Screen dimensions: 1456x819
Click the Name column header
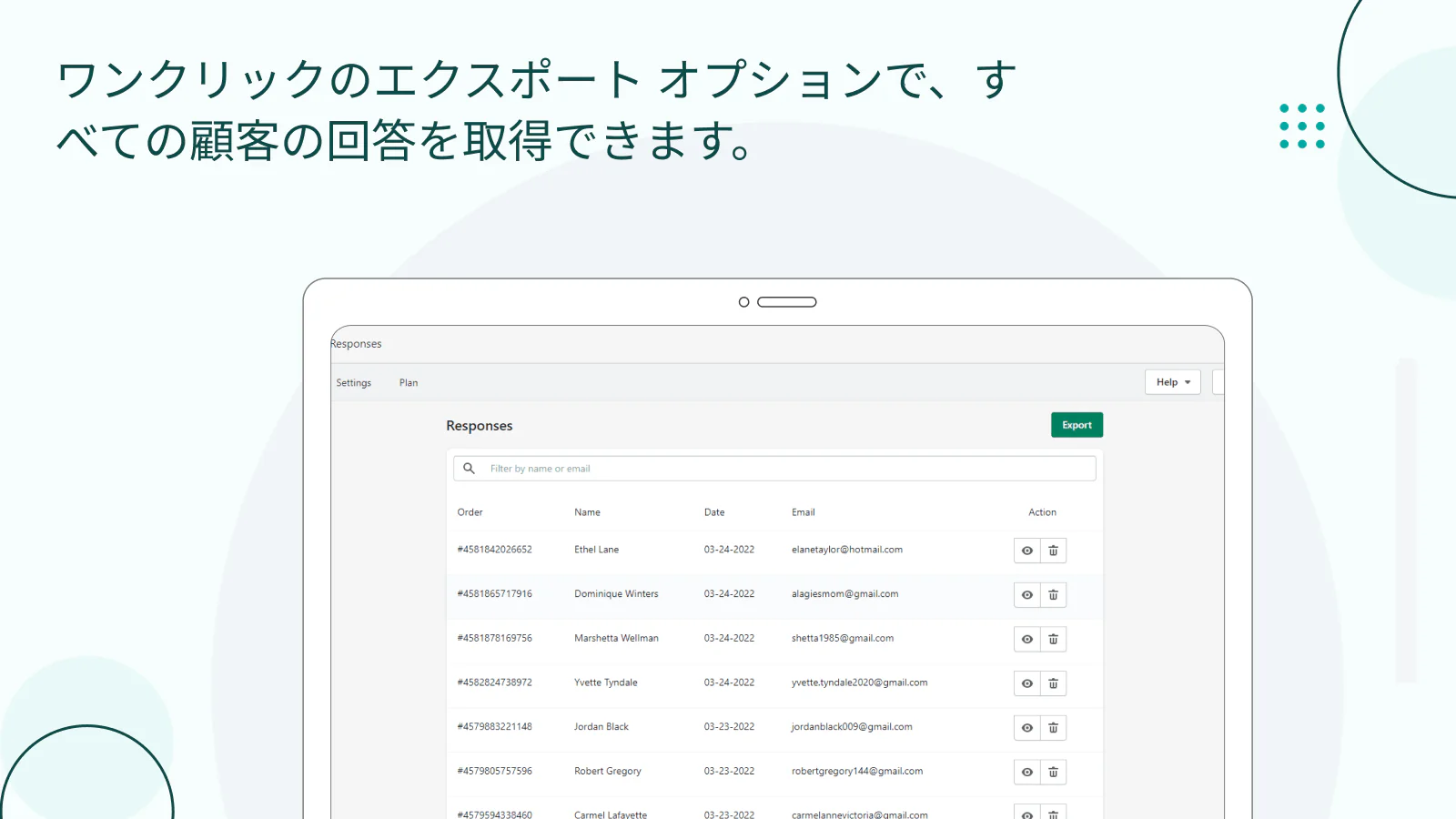[587, 512]
